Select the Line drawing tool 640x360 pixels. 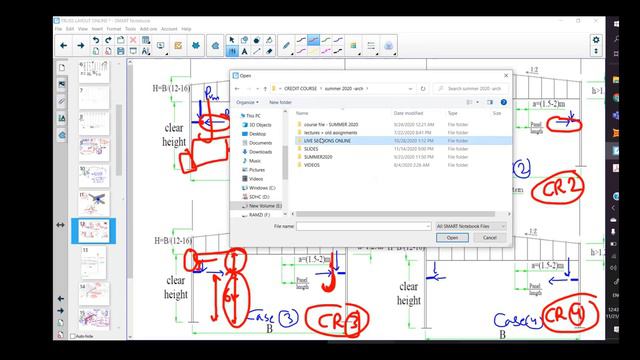pyautogui.click(x=256, y=51)
